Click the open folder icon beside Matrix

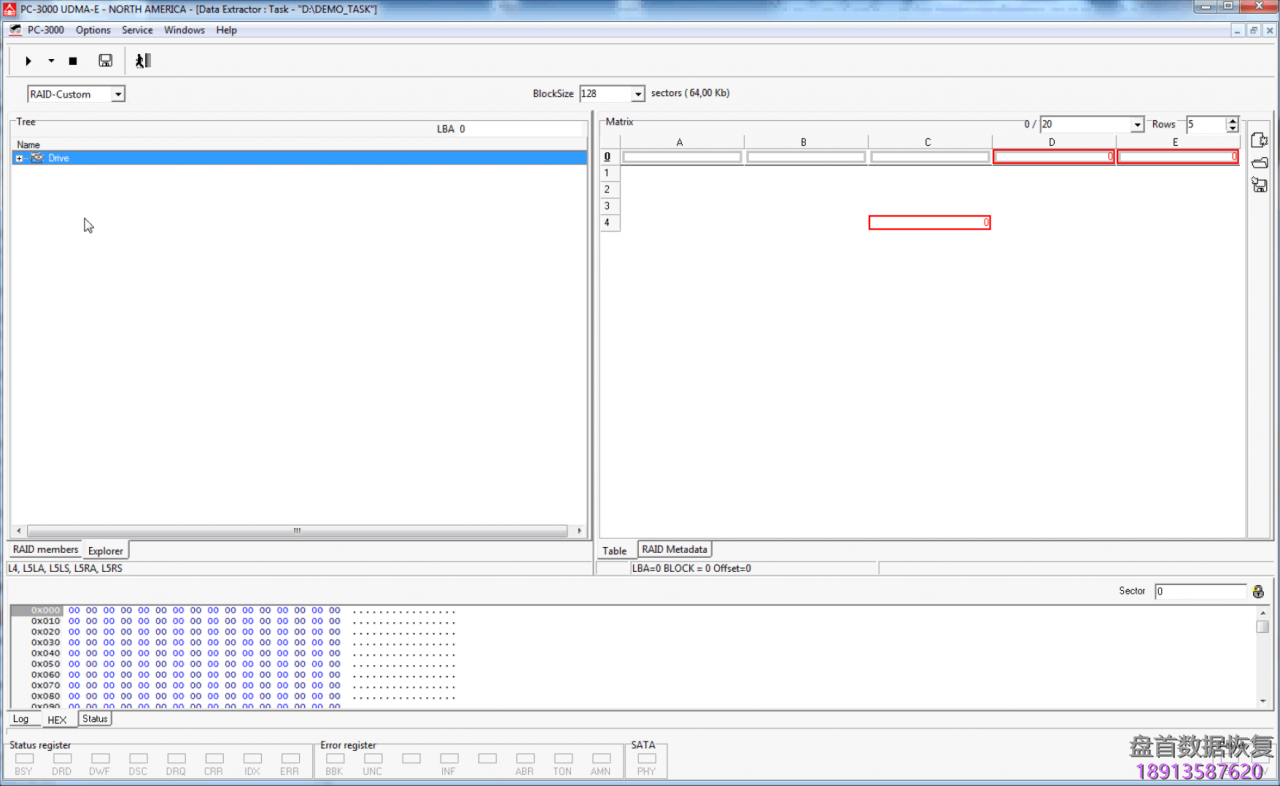[1259, 163]
